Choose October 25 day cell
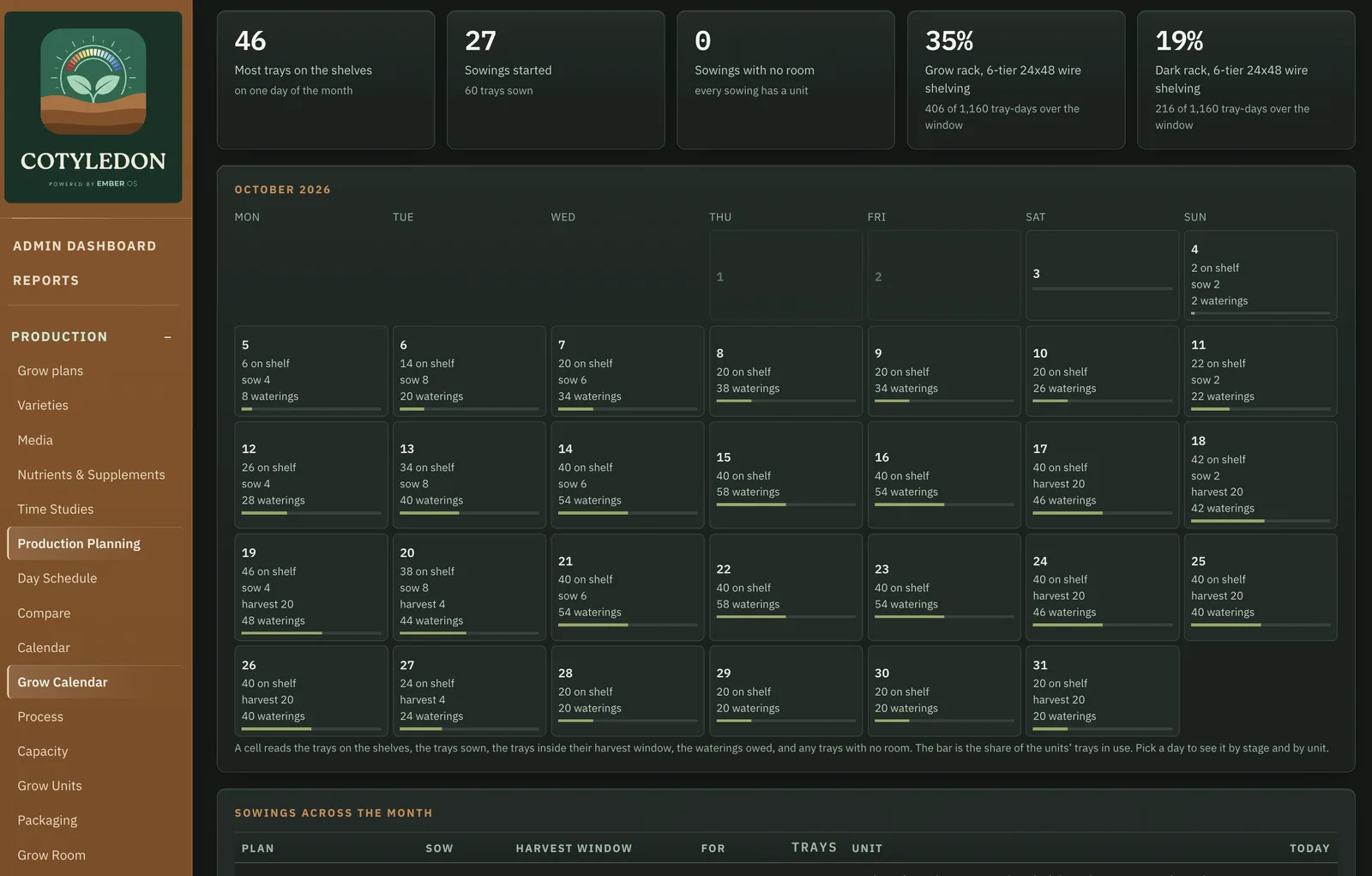Viewport: 1372px width, 876px height. 1261,587
